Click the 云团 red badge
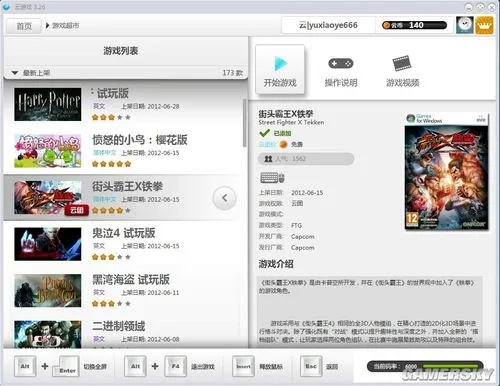 77,210
